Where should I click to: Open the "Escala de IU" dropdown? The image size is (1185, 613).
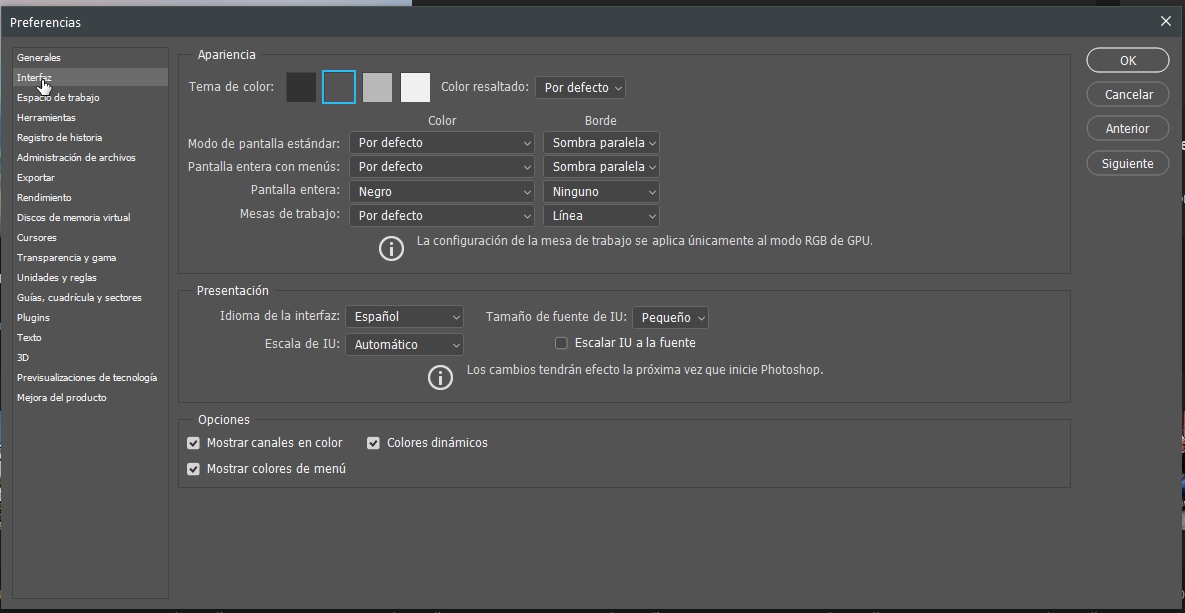click(x=404, y=344)
